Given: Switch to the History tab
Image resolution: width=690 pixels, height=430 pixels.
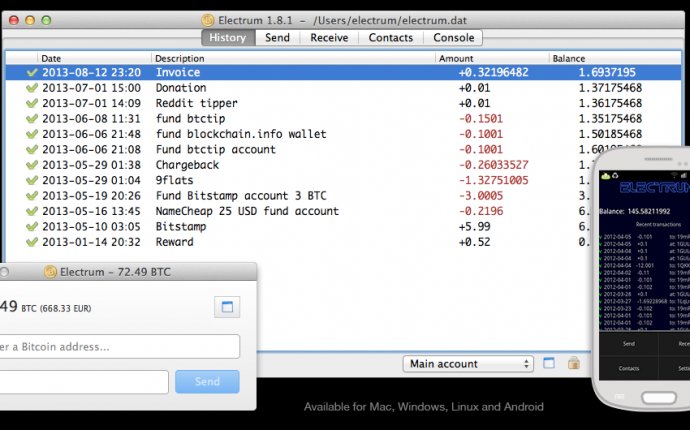Looking at the screenshot, I should click(x=228, y=38).
